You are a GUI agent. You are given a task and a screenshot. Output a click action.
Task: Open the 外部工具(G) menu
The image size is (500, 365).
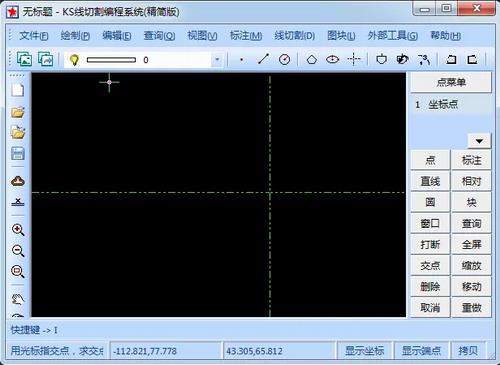pyautogui.click(x=392, y=35)
